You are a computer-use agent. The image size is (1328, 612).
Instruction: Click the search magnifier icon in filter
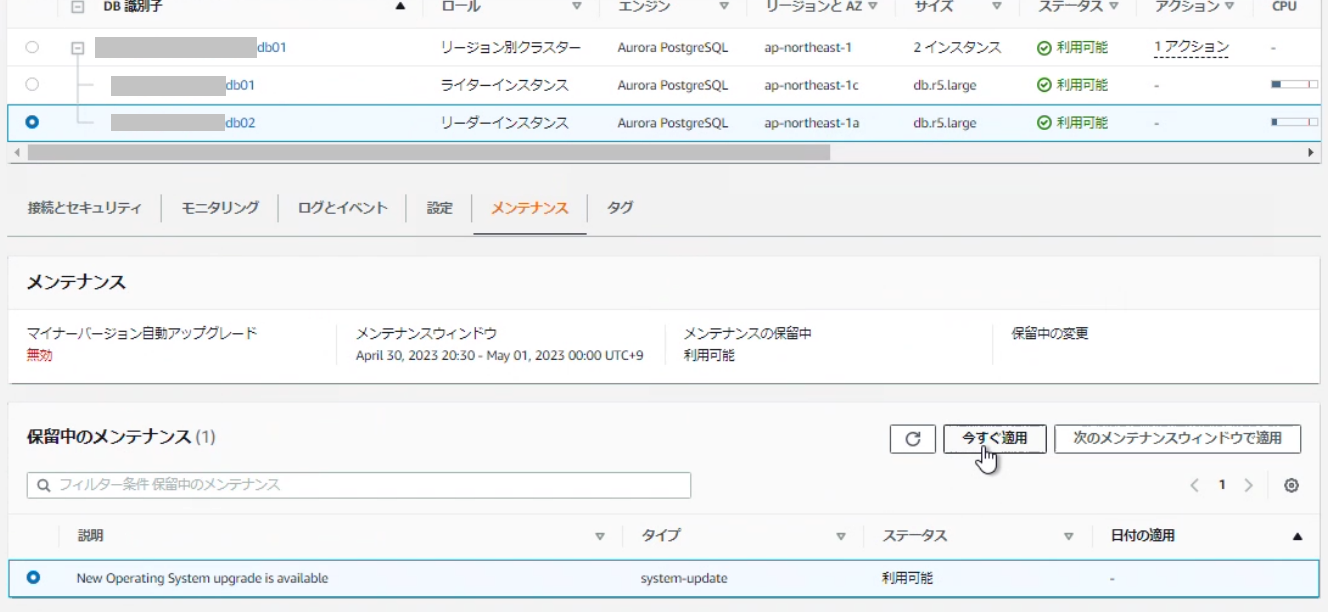[x=44, y=485]
